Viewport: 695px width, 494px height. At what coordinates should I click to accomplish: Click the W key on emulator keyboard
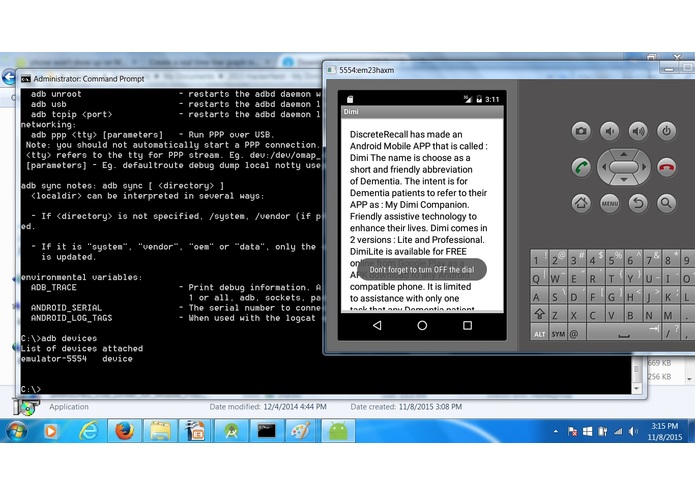(556, 279)
